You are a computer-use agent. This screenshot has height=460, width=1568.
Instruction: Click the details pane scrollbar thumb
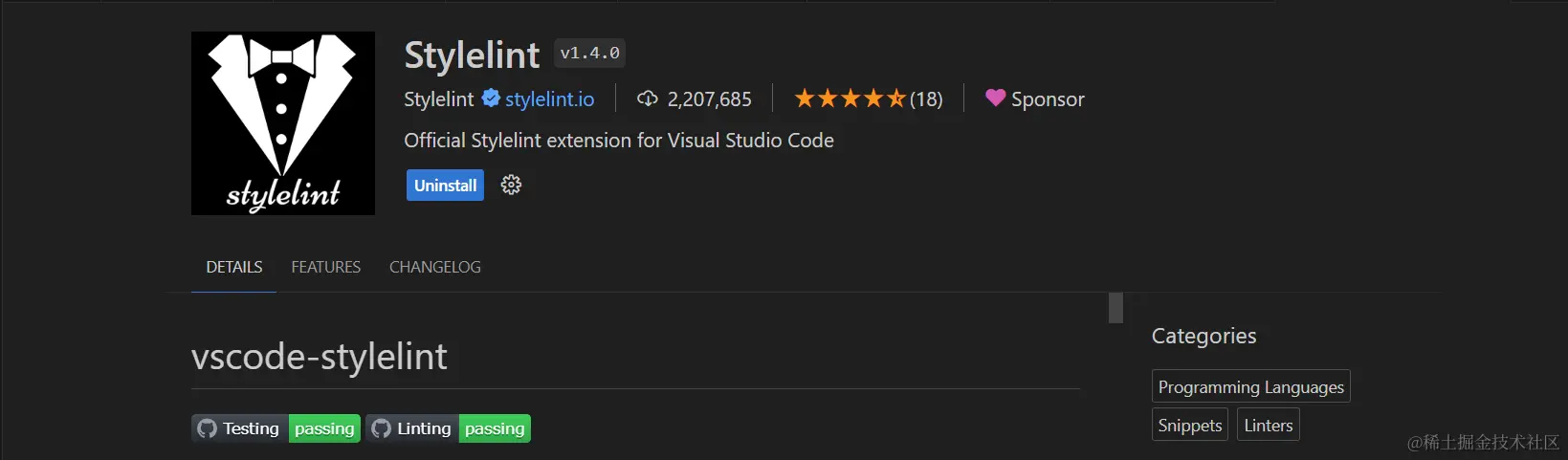[1115, 308]
